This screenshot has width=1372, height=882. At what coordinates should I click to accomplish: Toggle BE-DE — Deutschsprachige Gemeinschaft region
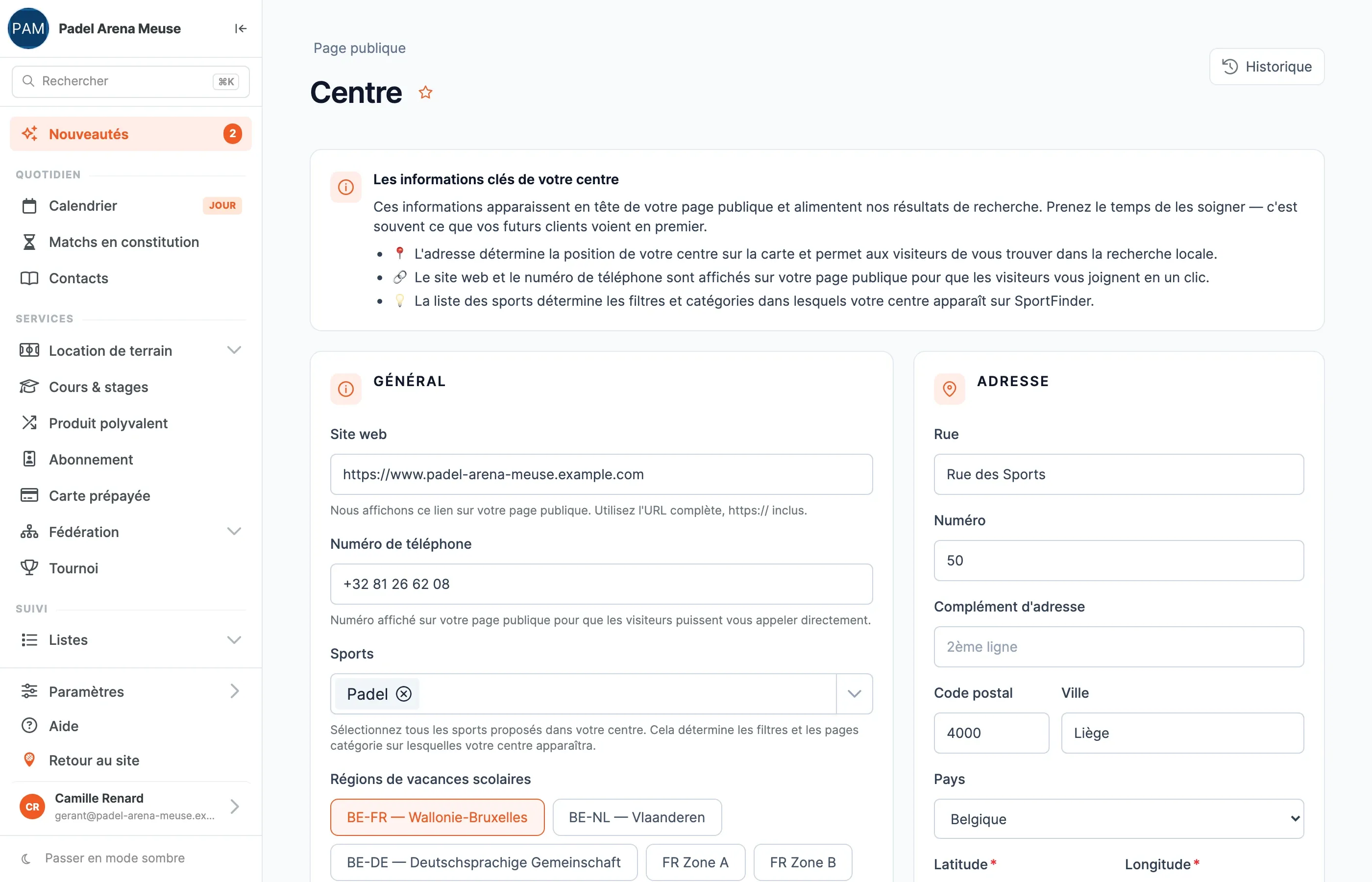[484, 862]
